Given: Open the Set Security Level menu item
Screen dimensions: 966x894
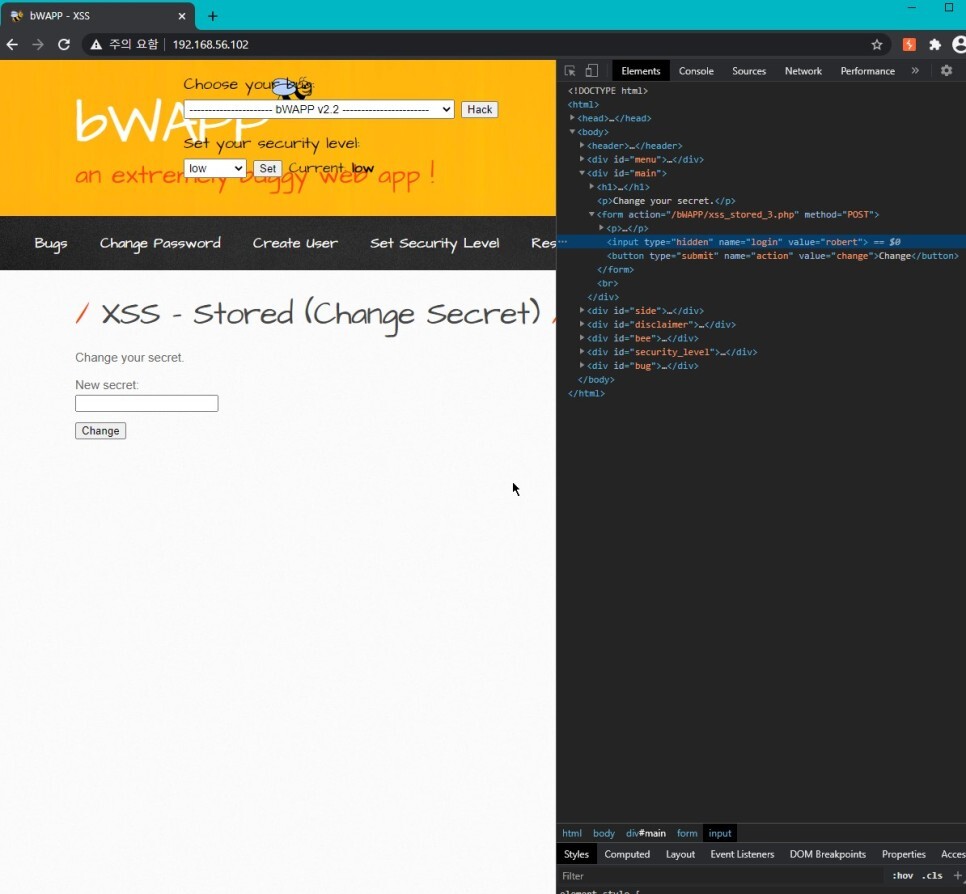Looking at the screenshot, I should click(434, 243).
